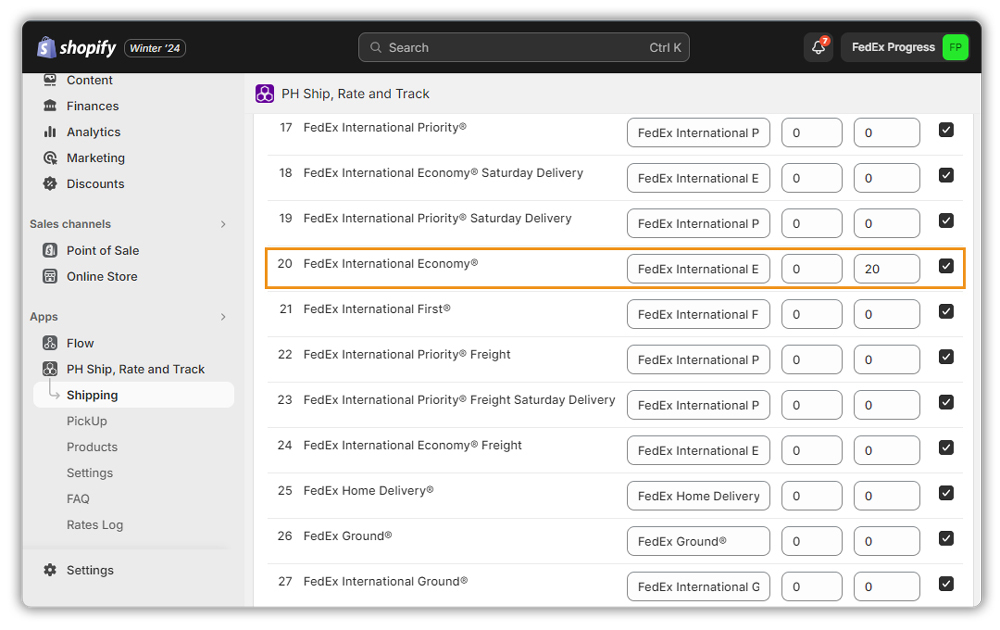This screenshot has height=630, width=1000.
Task: Click the Finances bank icon
Action: 50,106
